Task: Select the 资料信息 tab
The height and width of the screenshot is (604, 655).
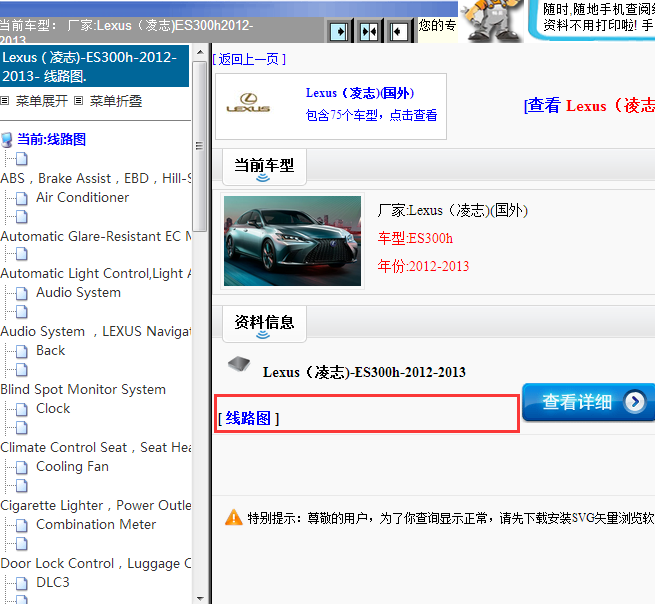Action: click(264, 324)
